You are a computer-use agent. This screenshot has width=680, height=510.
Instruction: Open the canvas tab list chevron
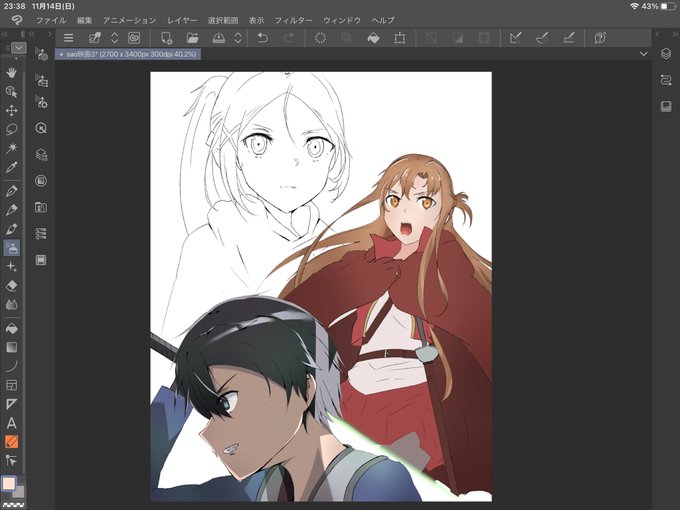(644, 54)
